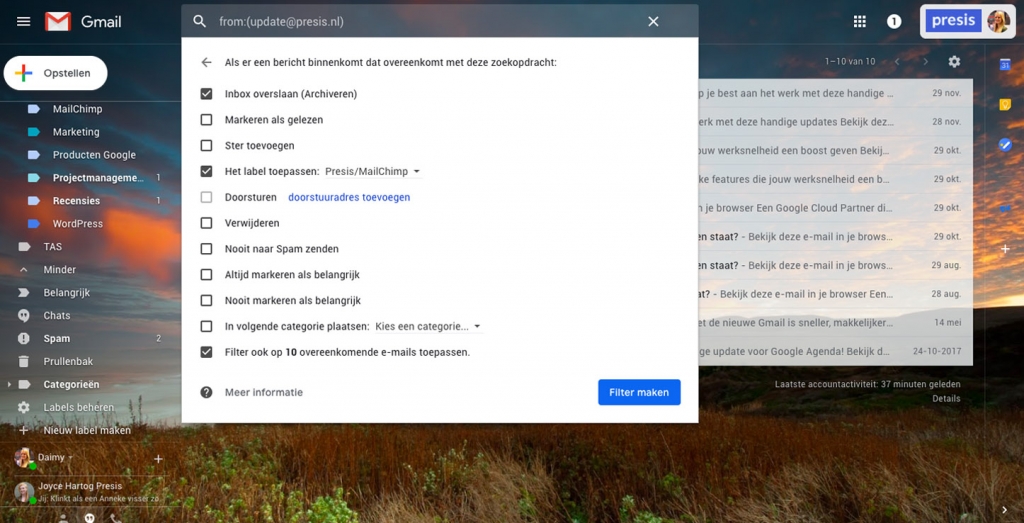Go to the previous page of results
The width and height of the screenshot is (1024, 523).
[x=897, y=61]
